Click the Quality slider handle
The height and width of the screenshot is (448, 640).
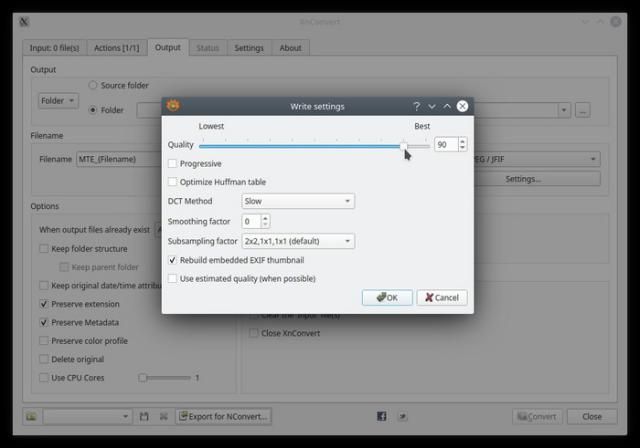pyautogui.click(x=404, y=146)
